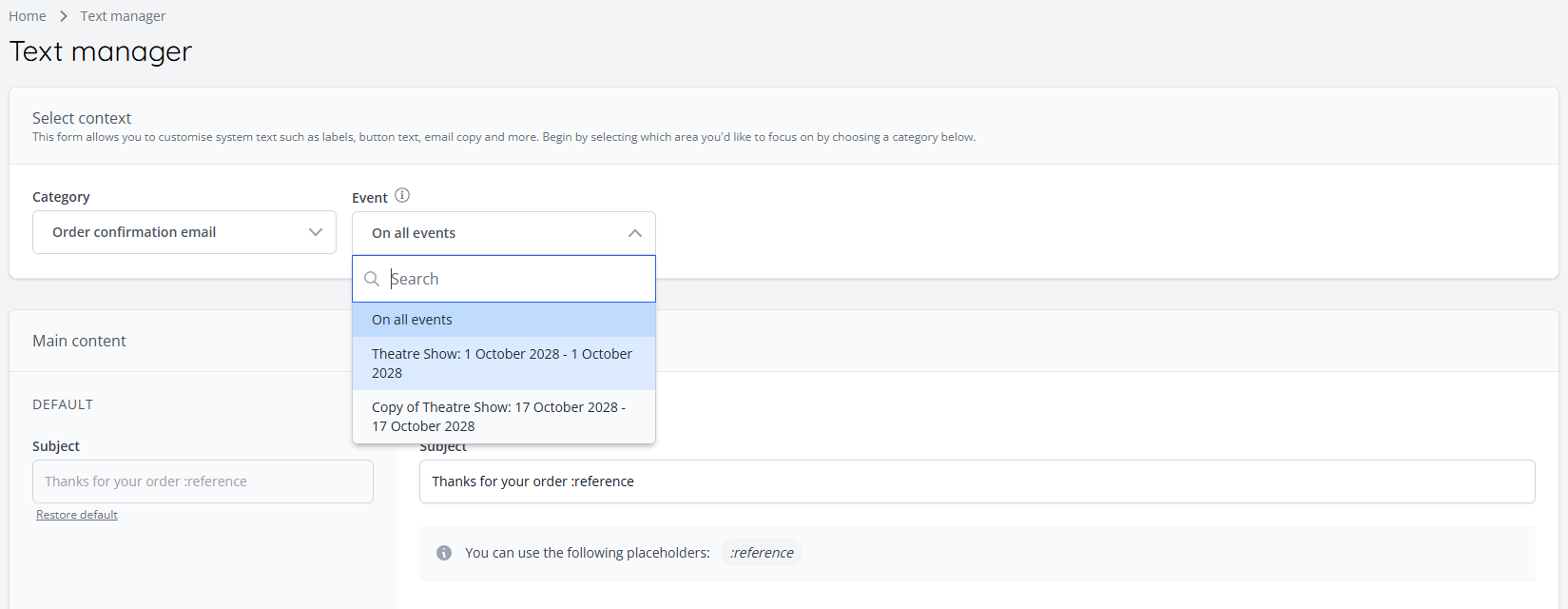Click the Event info icon
Screen dimensions: 1568x609
point(402,196)
